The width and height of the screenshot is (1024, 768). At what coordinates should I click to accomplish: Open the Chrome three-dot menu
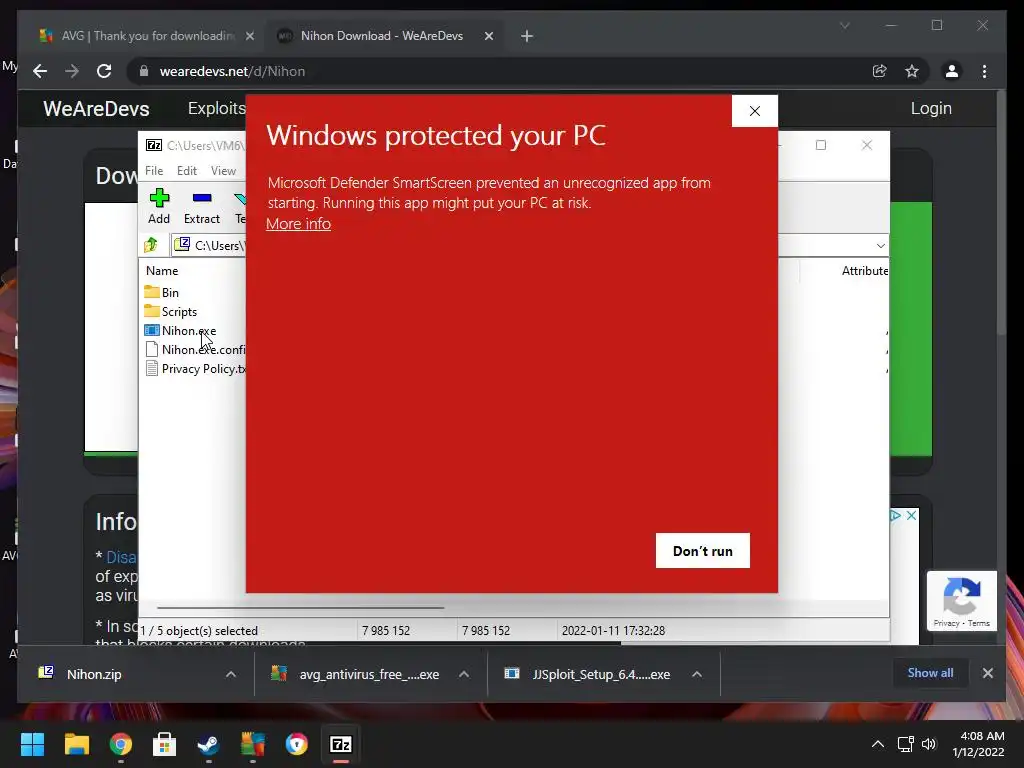click(984, 71)
